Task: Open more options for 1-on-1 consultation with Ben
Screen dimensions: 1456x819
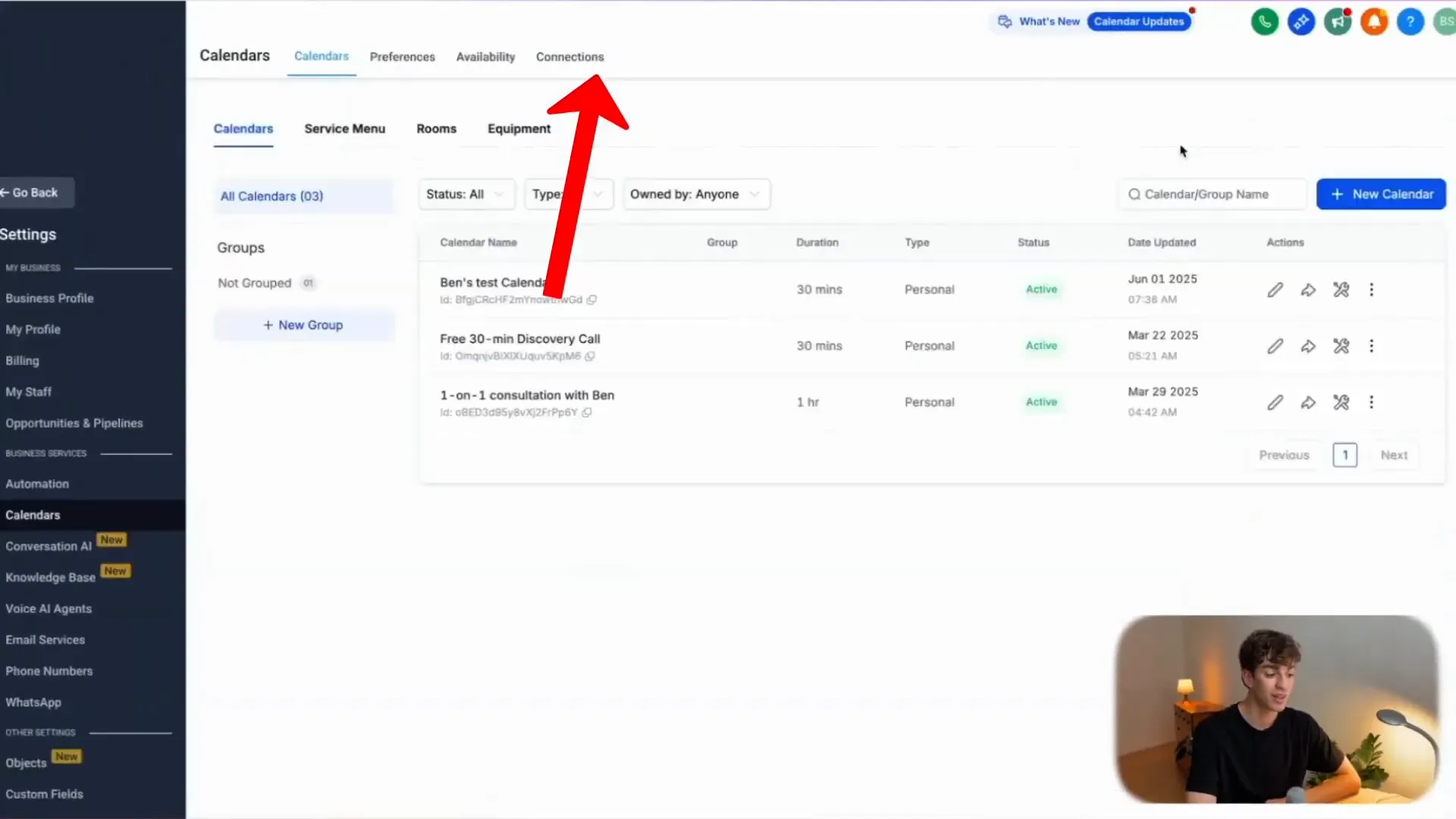Action: 1371,402
